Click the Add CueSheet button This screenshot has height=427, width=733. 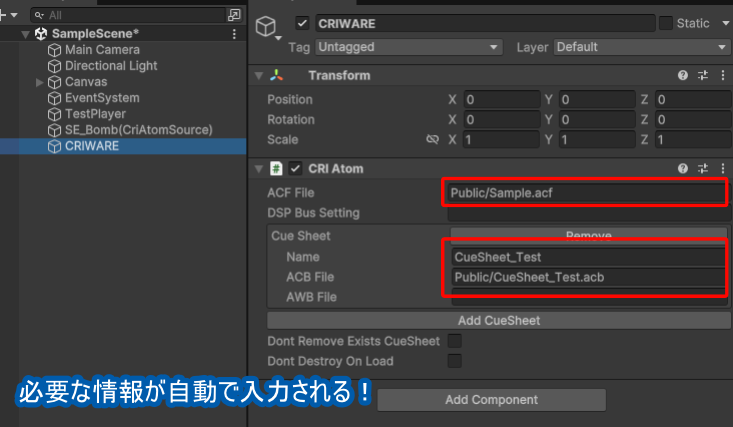(x=499, y=320)
